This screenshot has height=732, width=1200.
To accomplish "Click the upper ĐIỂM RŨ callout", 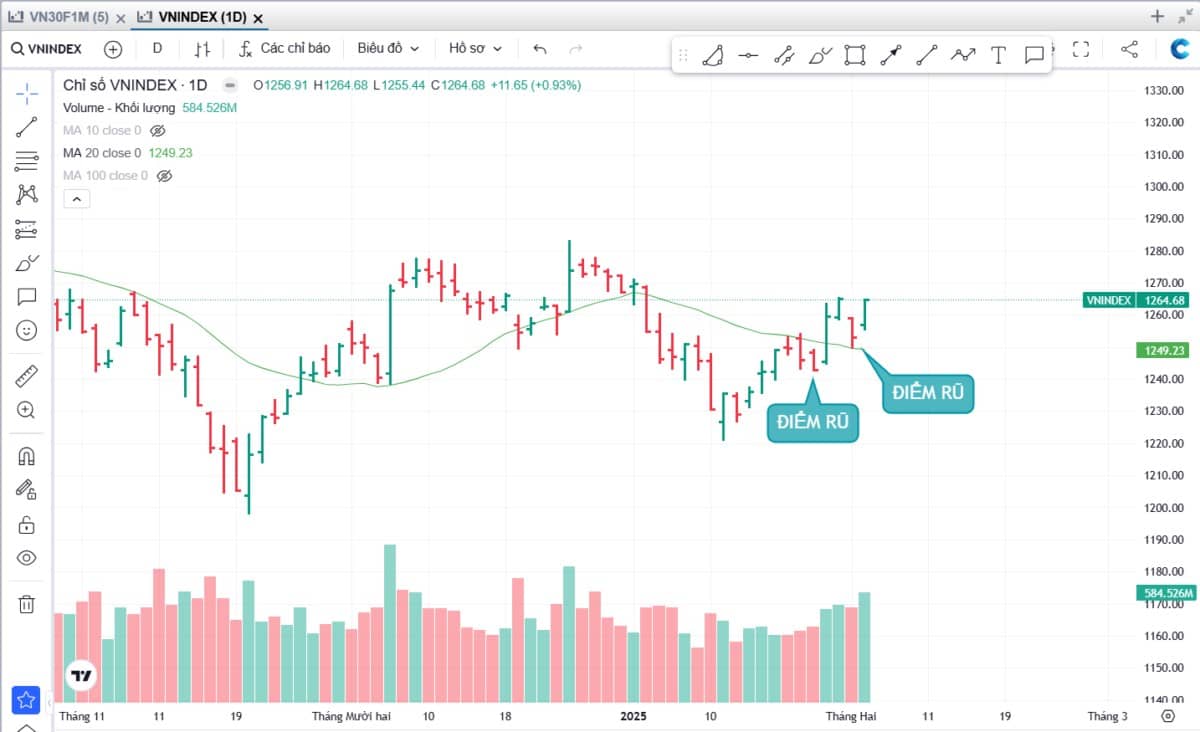I will pyautogui.click(x=927, y=393).
